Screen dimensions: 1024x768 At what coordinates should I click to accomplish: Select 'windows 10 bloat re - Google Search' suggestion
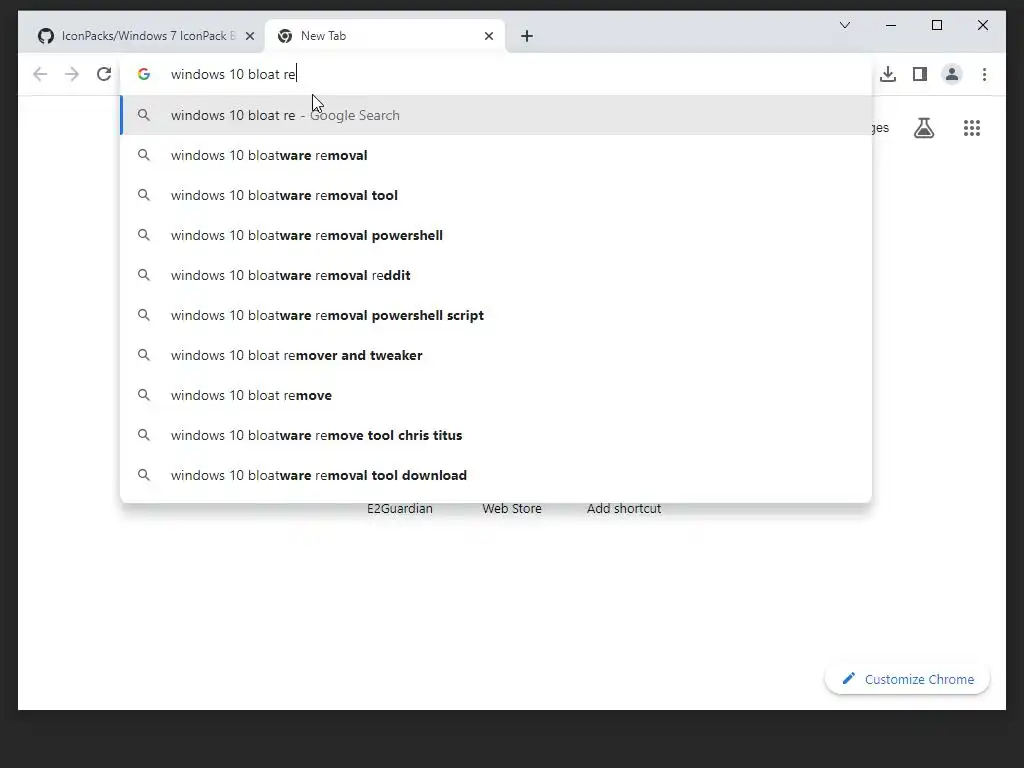click(496, 116)
